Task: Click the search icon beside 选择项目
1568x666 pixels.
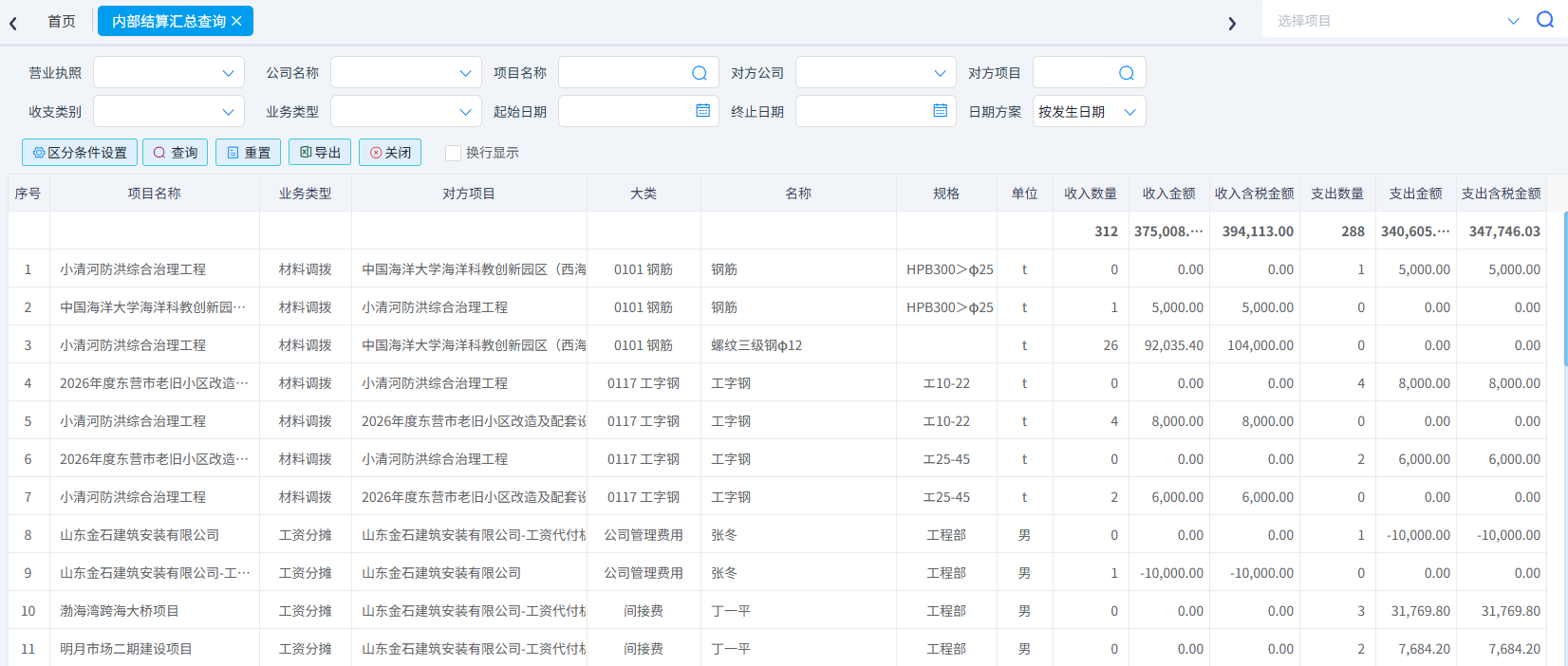Action: (x=1545, y=20)
